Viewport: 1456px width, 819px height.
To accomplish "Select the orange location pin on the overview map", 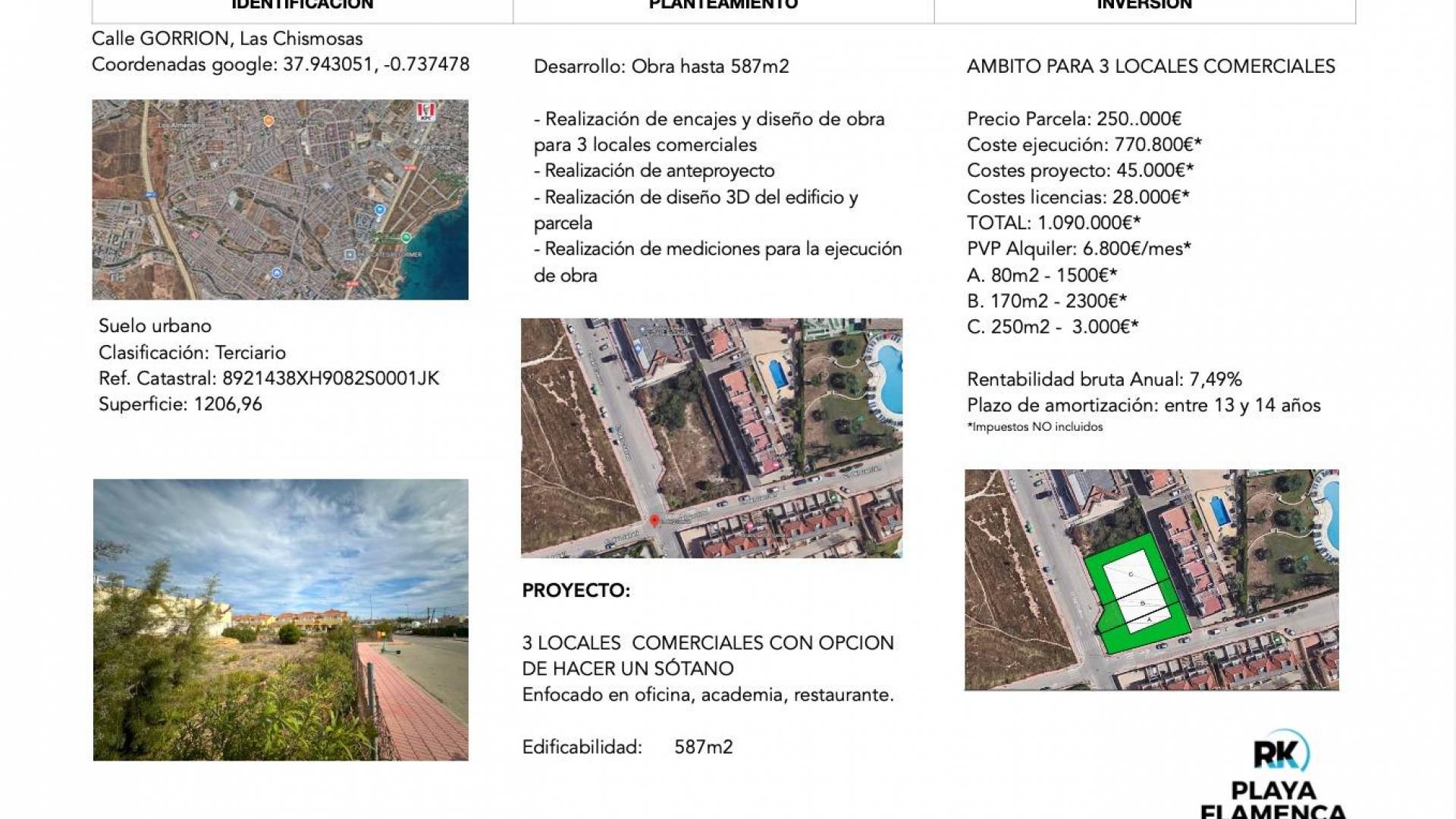I will click(x=268, y=121).
